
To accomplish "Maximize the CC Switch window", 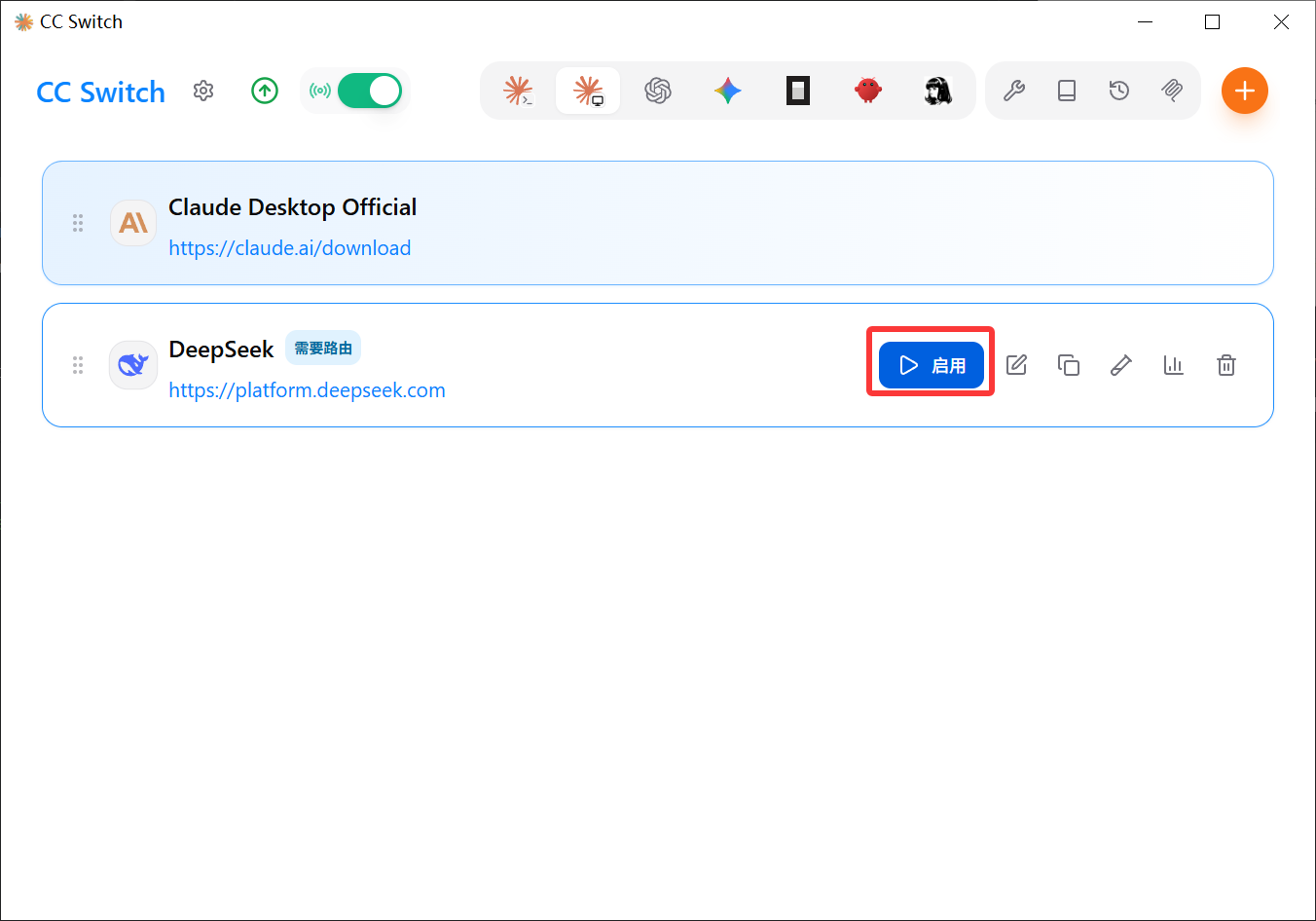I will tap(1212, 21).
